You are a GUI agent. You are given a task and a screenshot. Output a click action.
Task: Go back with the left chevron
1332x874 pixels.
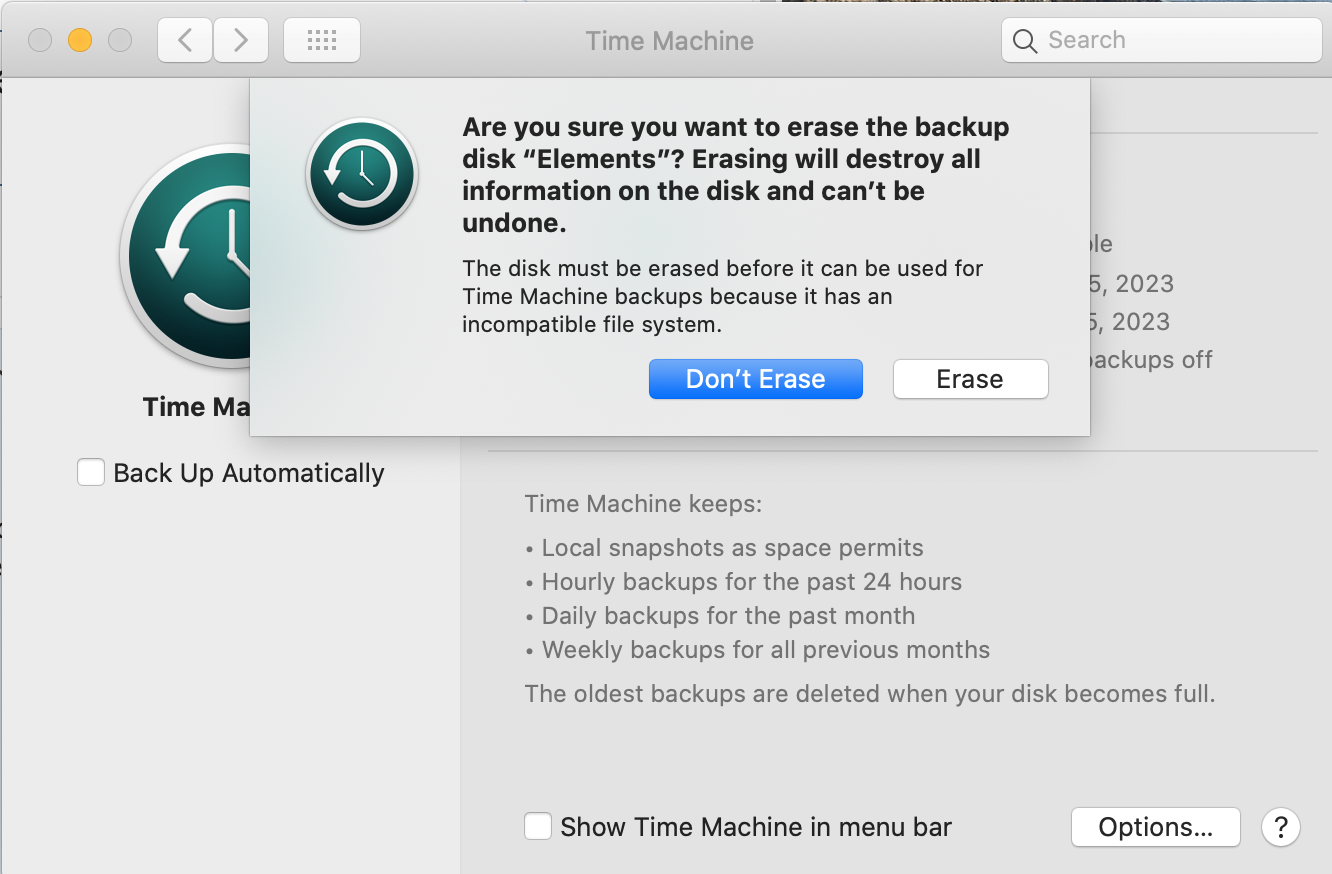[184, 40]
